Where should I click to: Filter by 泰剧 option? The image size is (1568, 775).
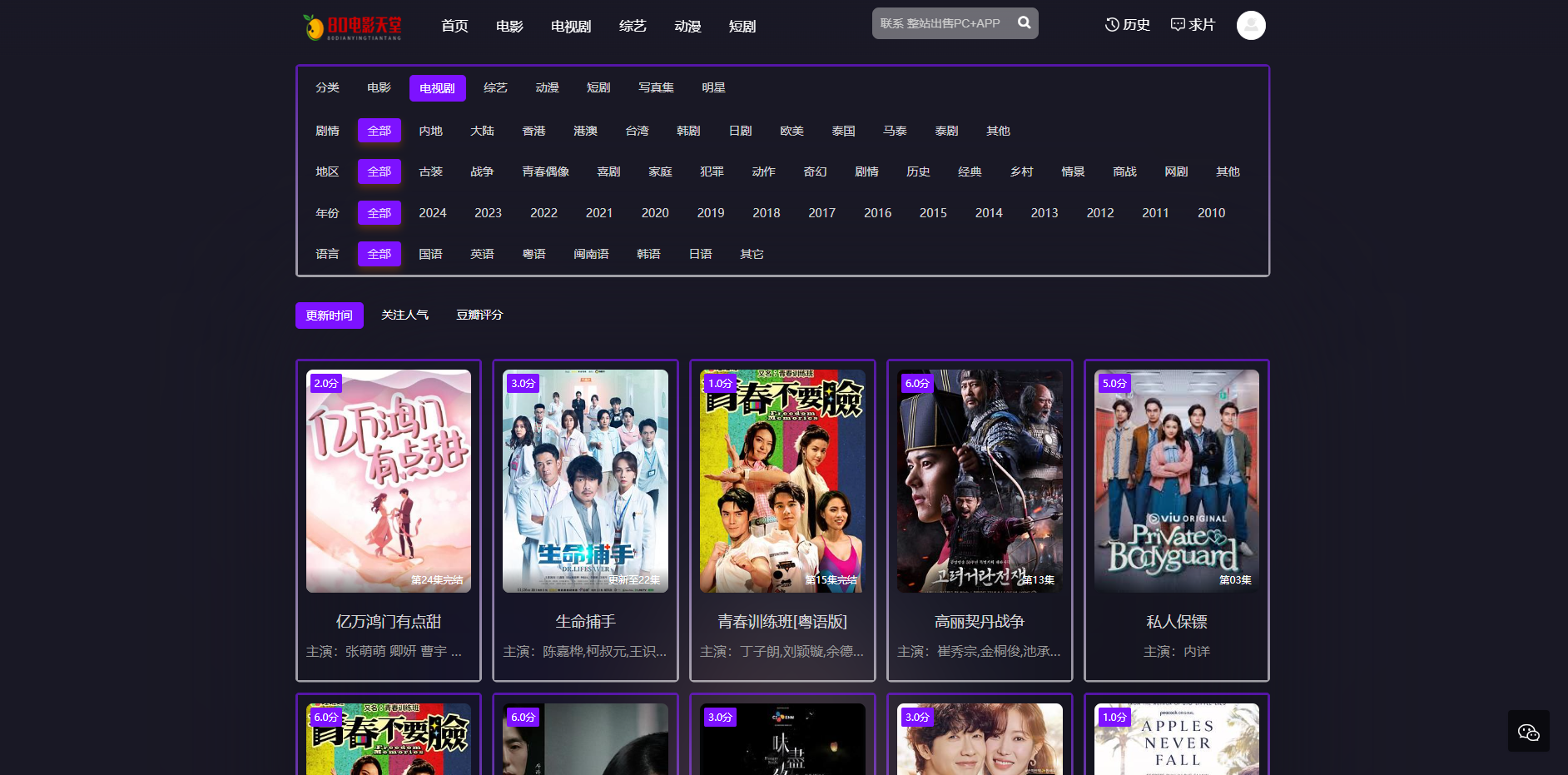(x=946, y=131)
